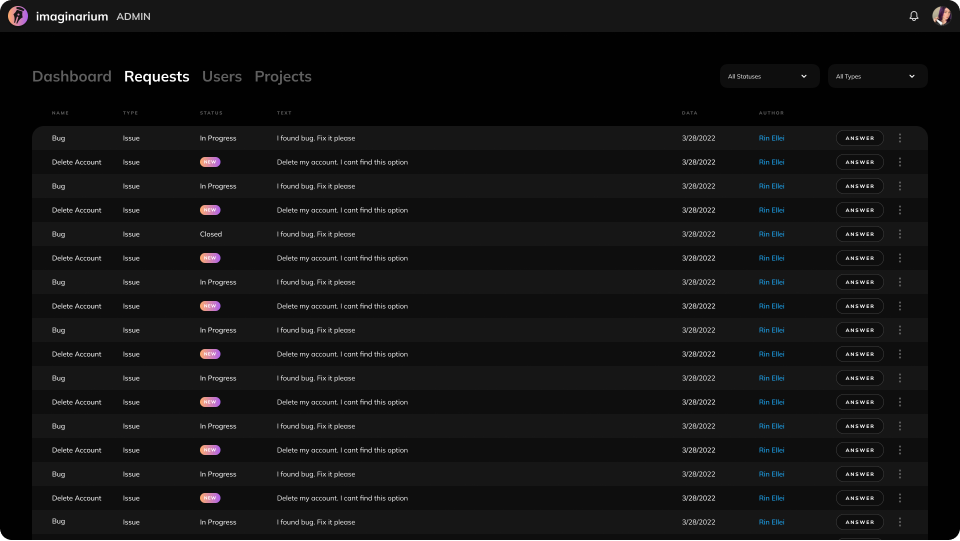Open the user profile avatar

point(941,16)
